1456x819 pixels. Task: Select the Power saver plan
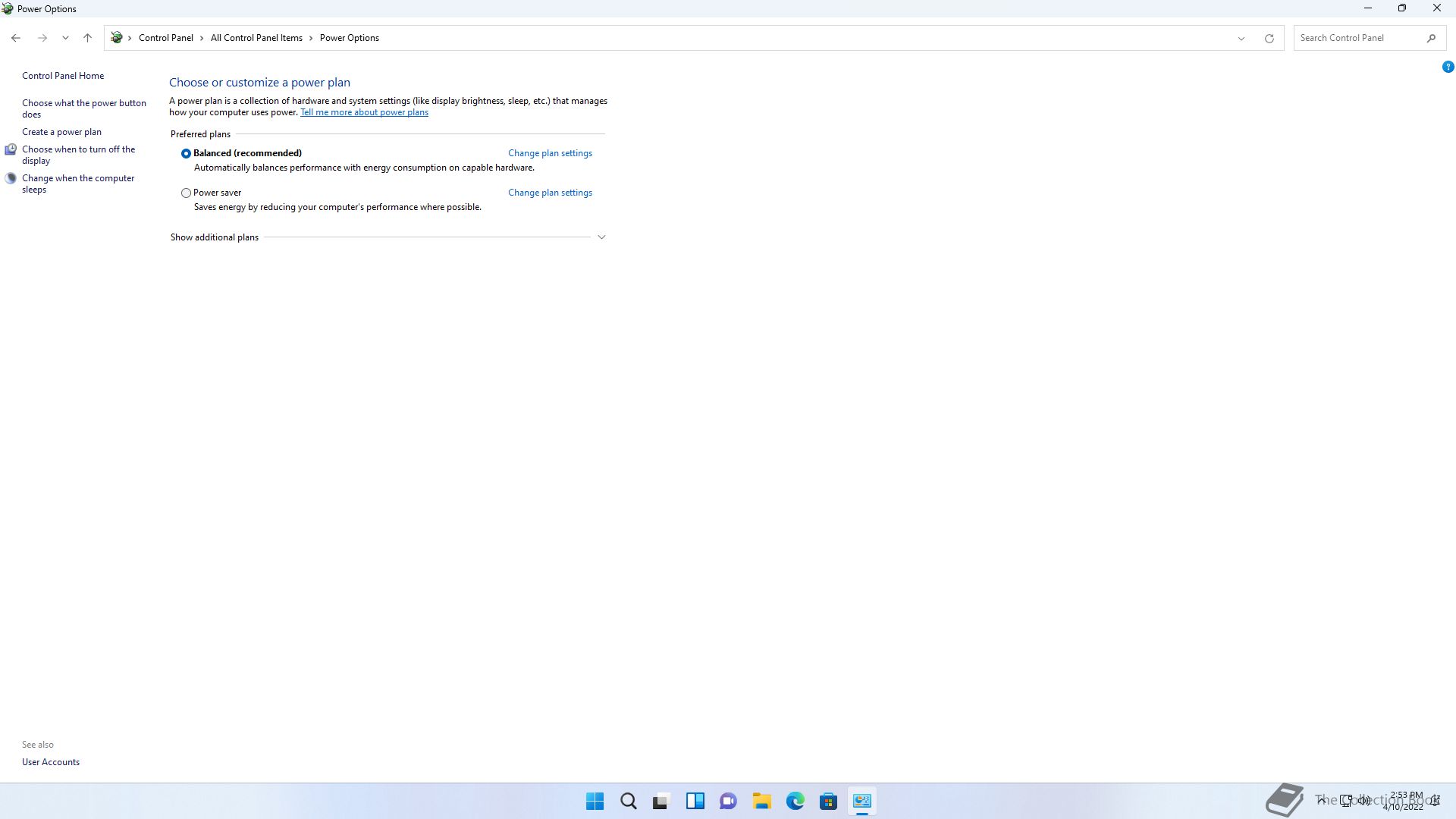click(x=186, y=193)
